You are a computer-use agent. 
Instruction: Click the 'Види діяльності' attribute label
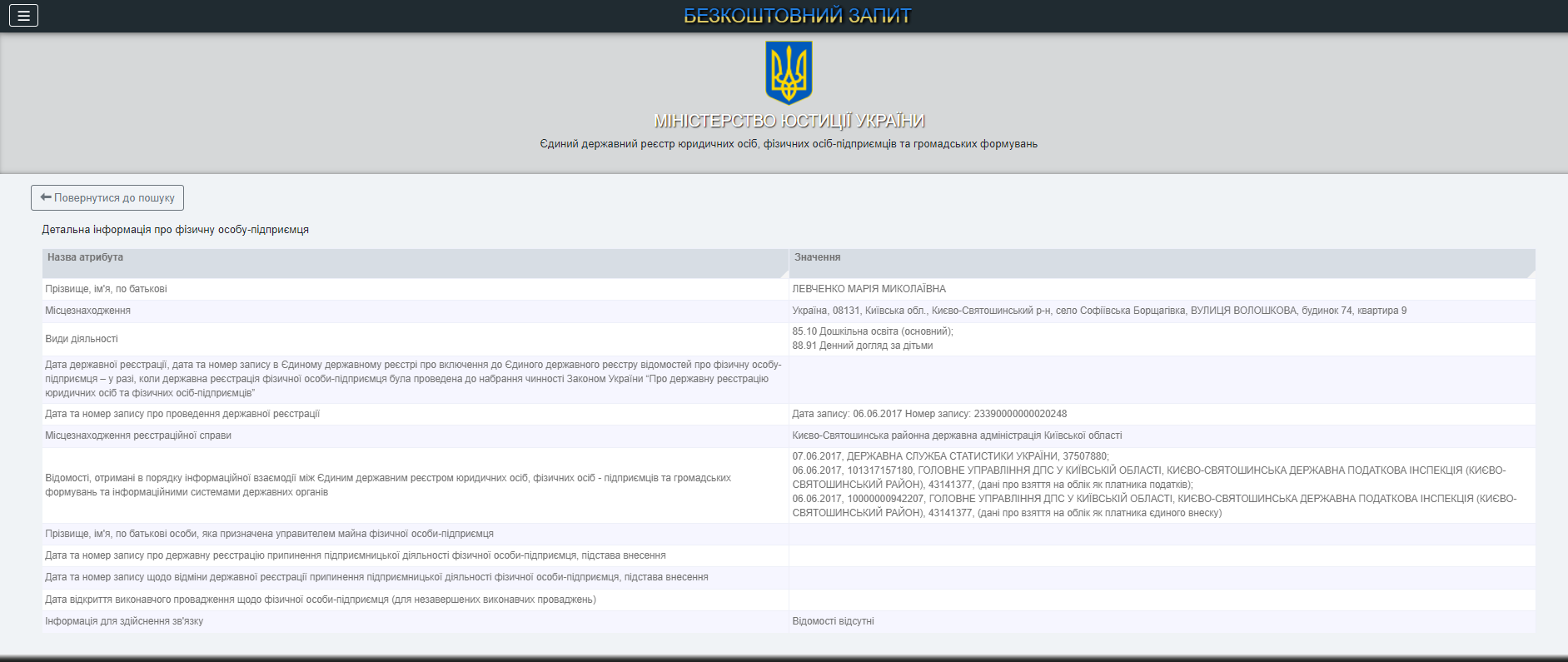click(x=82, y=339)
